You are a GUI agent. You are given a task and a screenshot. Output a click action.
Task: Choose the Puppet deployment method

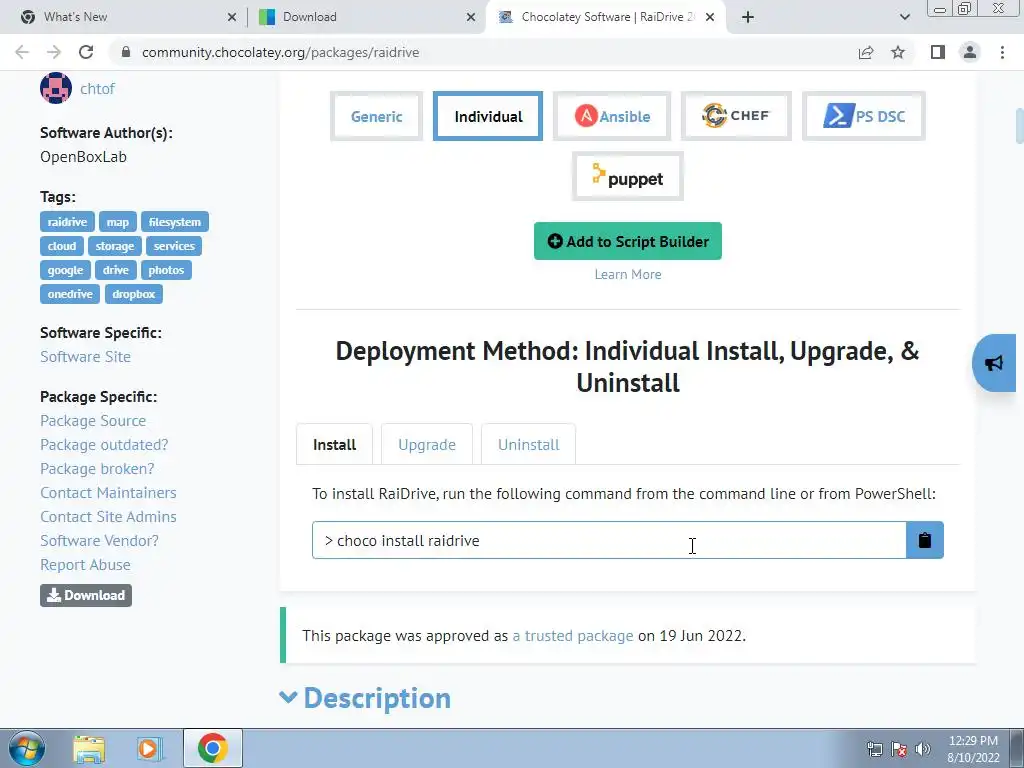pos(628,176)
